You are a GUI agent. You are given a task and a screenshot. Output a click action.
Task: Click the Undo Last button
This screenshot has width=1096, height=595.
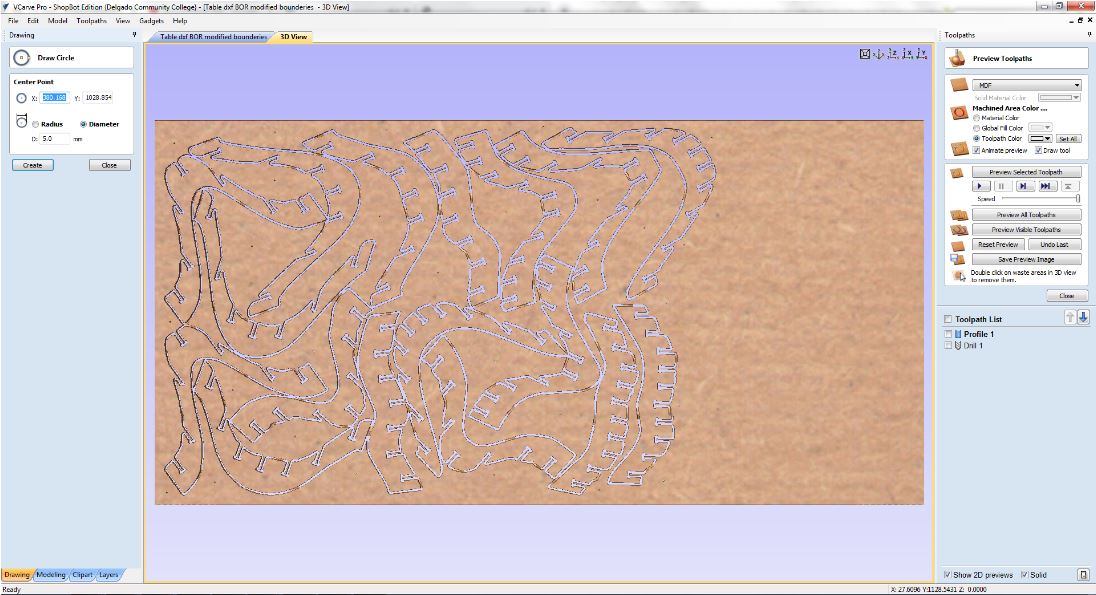[x=1055, y=245]
